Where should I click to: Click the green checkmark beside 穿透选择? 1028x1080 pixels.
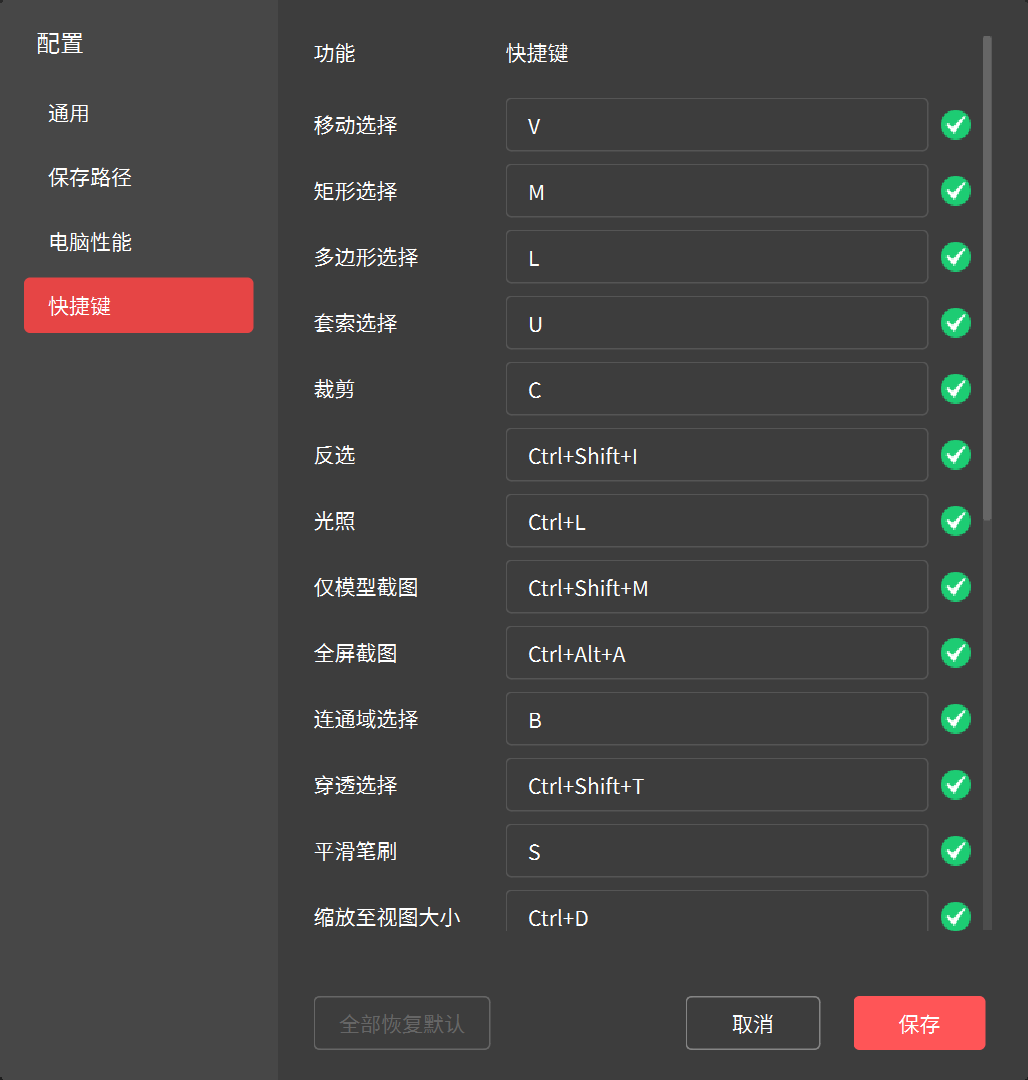click(x=956, y=785)
